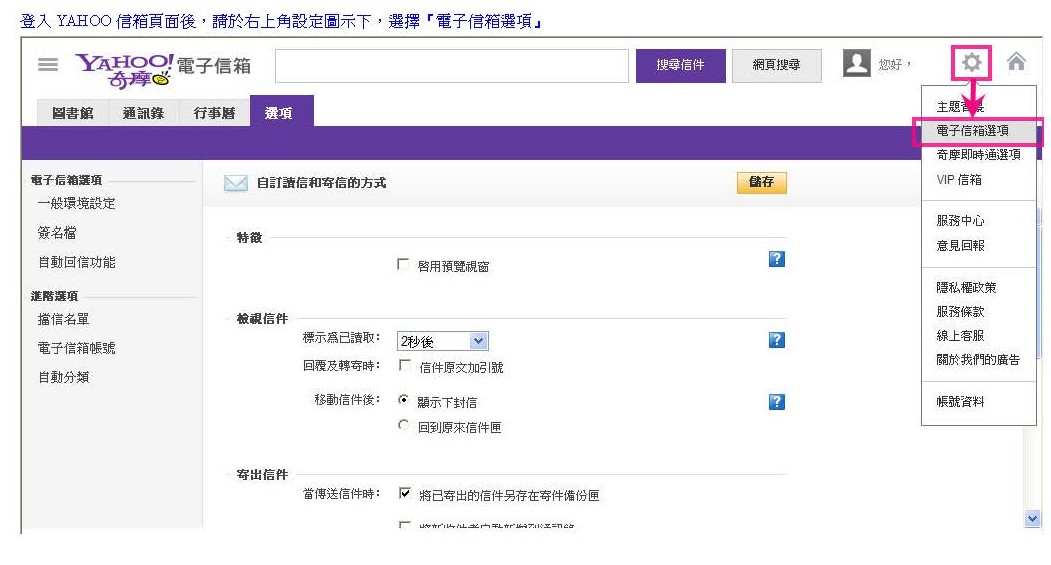This screenshot has width=1051, height=565.
Task: Enable the 啓用預覽視窗 checkbox
Action: (x=403, y=264)
